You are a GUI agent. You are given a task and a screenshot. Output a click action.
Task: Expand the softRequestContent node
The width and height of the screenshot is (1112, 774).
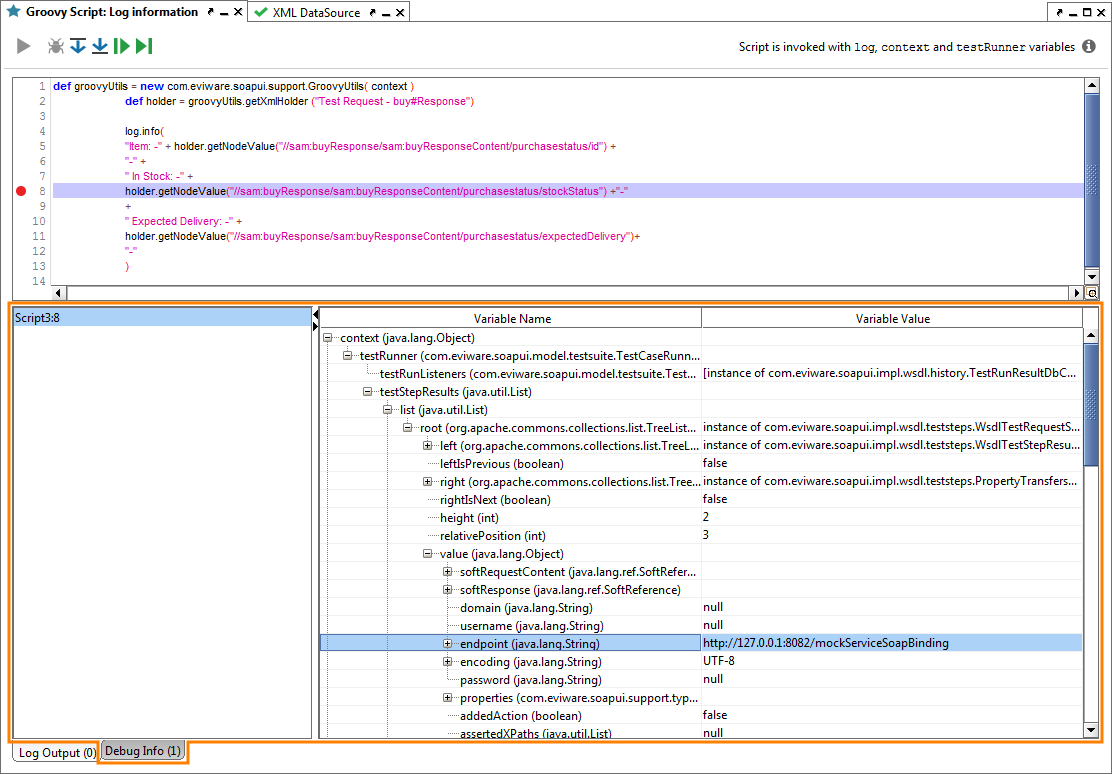pyautogui.click(x=447, y=572)
